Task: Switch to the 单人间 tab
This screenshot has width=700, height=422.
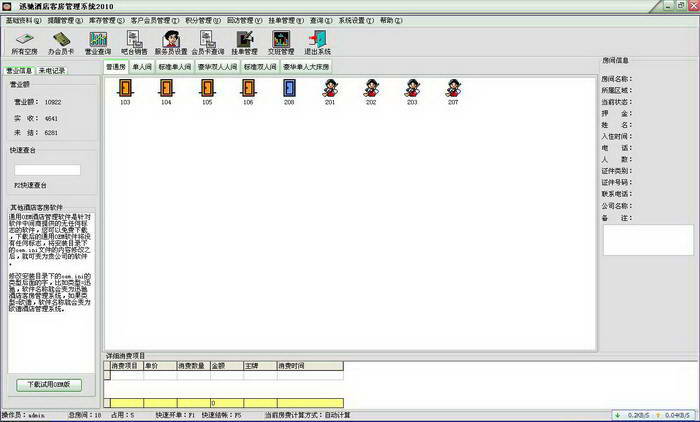Action: click(142, 67)
